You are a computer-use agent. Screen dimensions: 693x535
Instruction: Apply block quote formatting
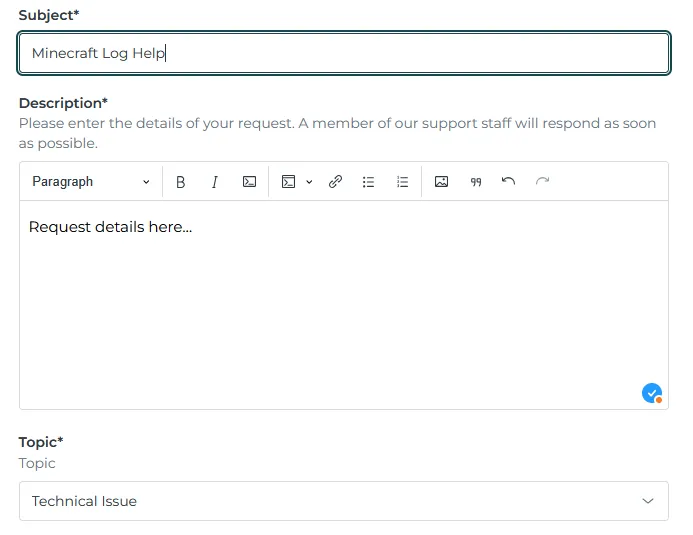point(476,182)
